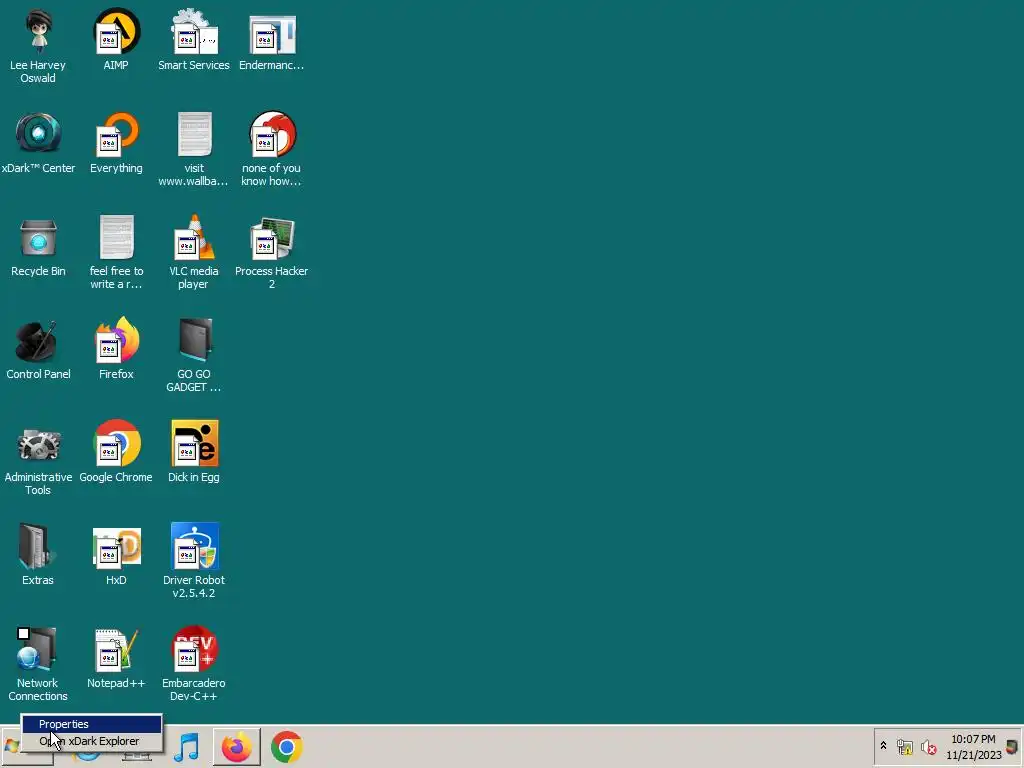
Task: Open Firefox from the taskbar
Action: [x=236, y=747]
